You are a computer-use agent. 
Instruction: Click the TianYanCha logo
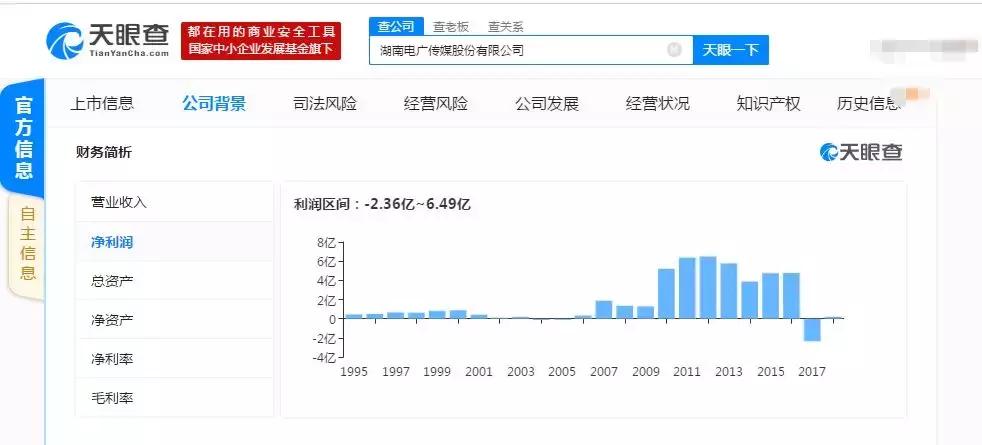point(108,41)
